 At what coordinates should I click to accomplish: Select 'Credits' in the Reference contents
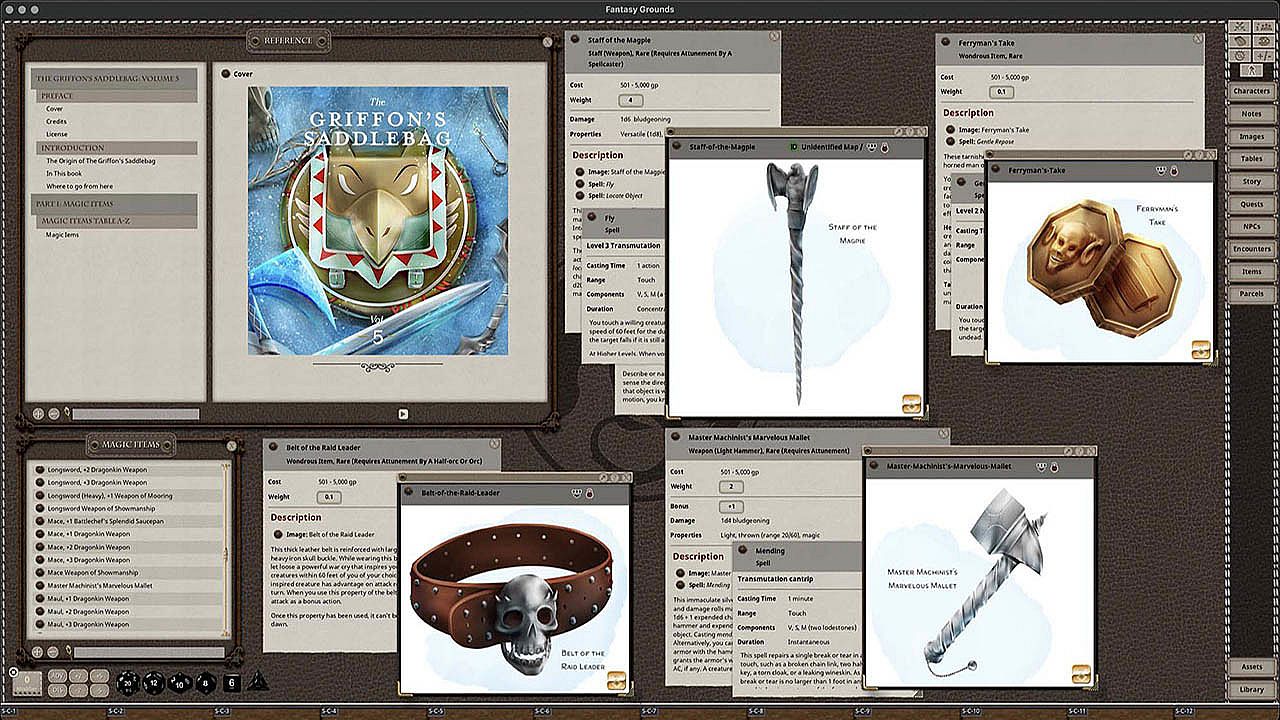point(56,122)
